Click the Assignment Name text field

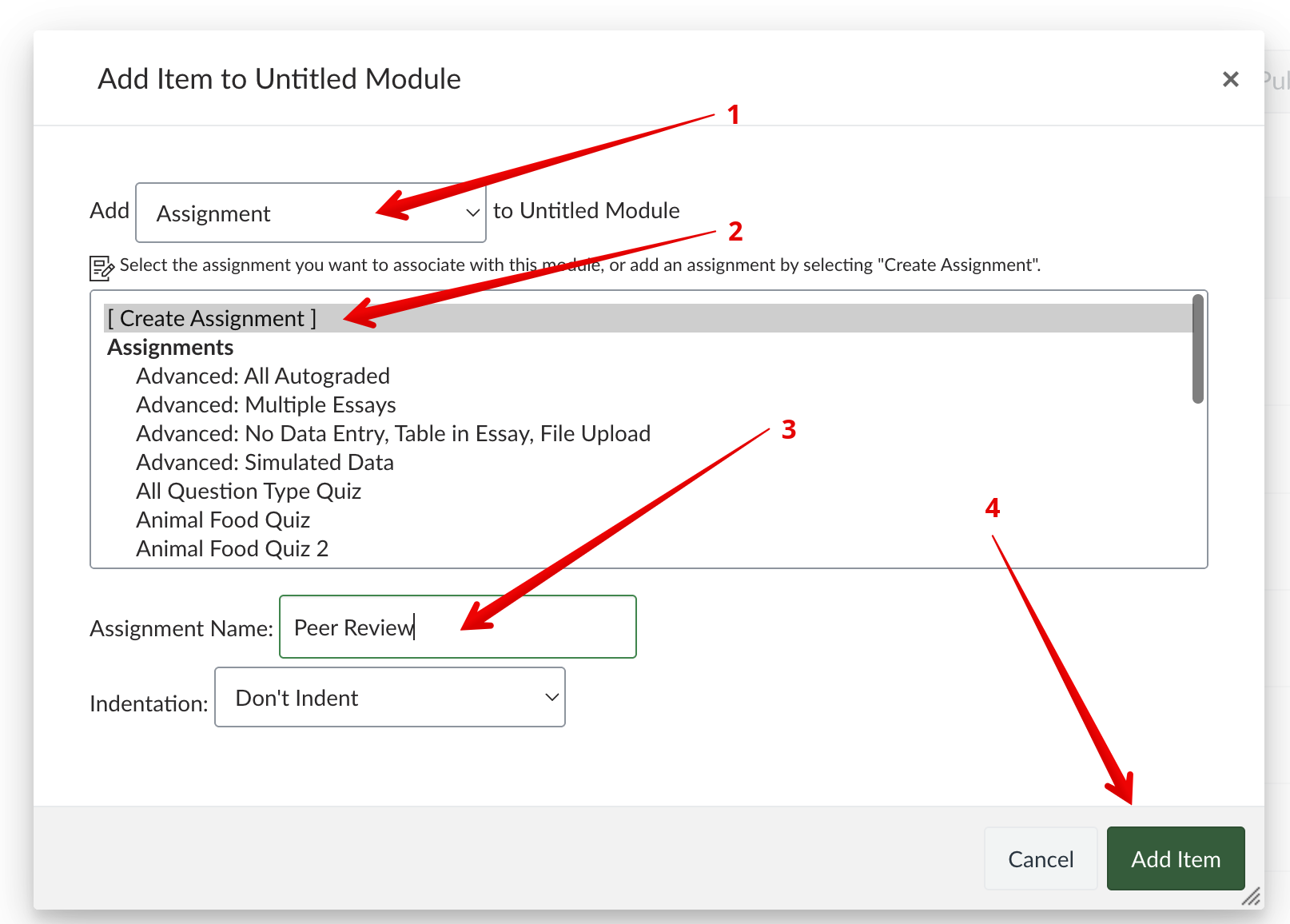tap(457, 627)
